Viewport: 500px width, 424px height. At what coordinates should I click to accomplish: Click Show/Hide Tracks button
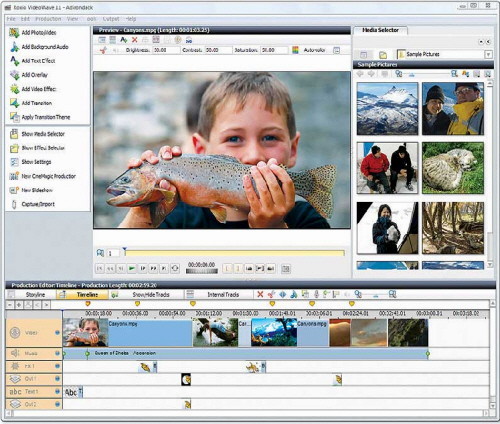point(146,294)
